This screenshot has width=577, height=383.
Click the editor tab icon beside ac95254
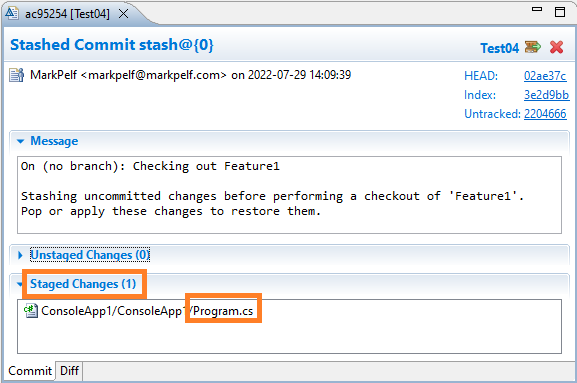(x=12, y=13)
